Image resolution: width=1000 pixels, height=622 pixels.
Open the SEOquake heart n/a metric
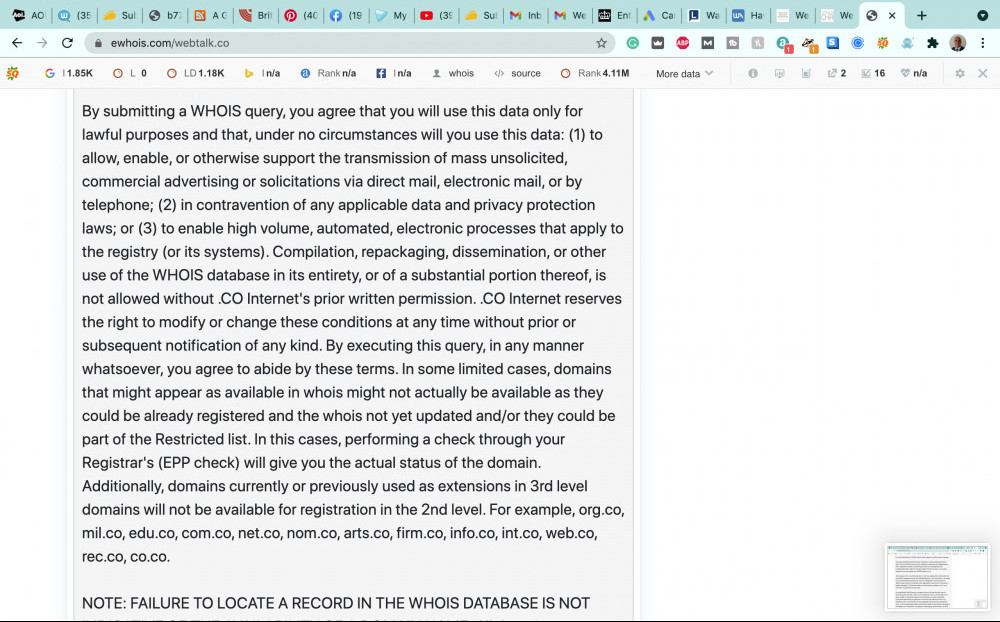pyautogui.click(x=914, y=73)
